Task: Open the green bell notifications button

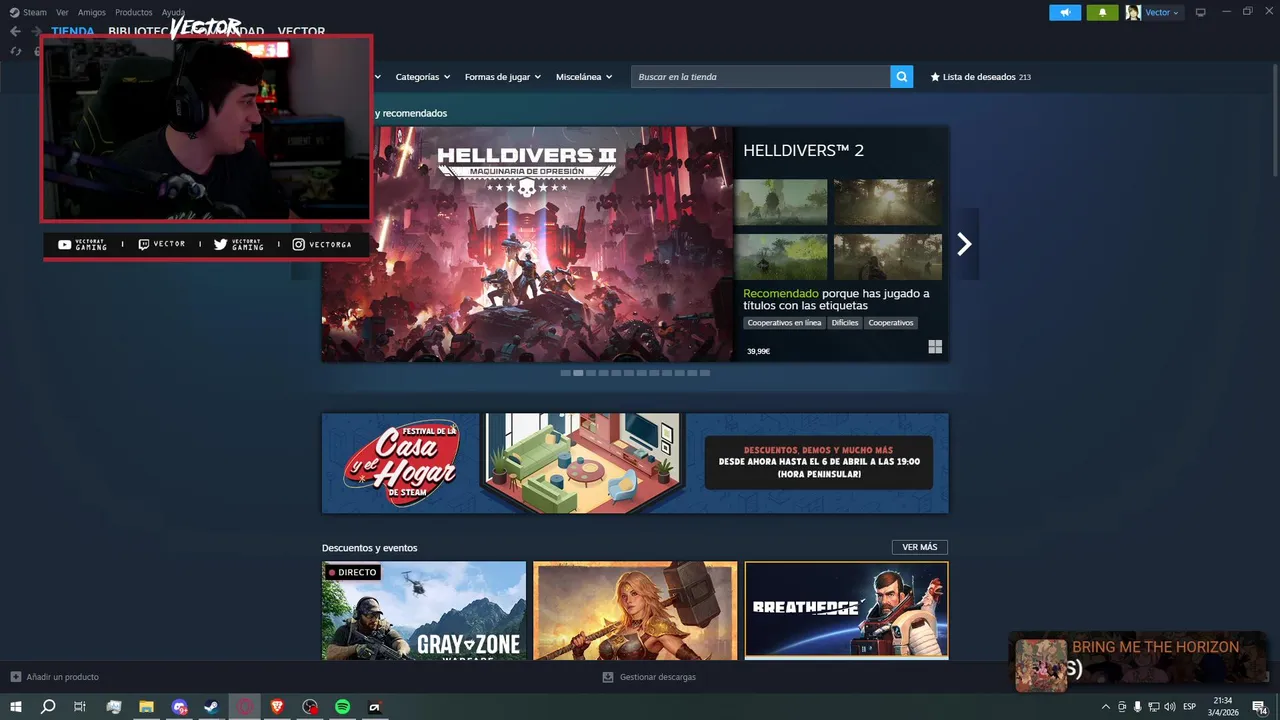Action: tap(1102, 12)
